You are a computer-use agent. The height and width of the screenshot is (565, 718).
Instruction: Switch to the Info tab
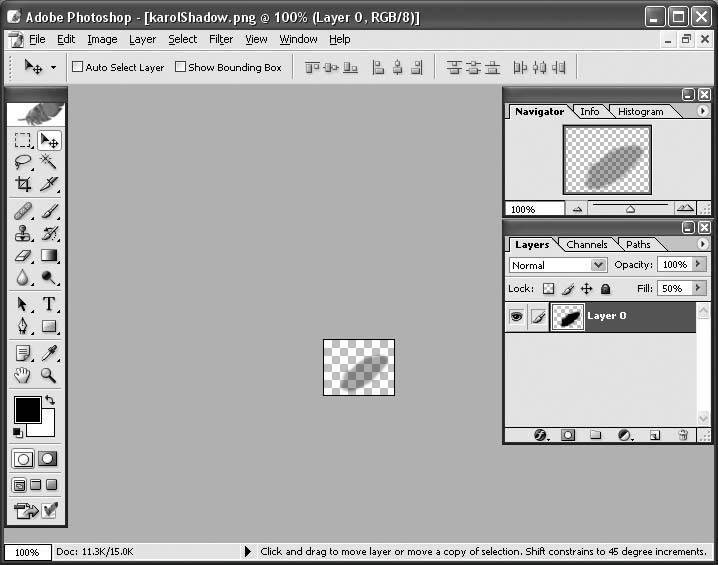(589, 112)
